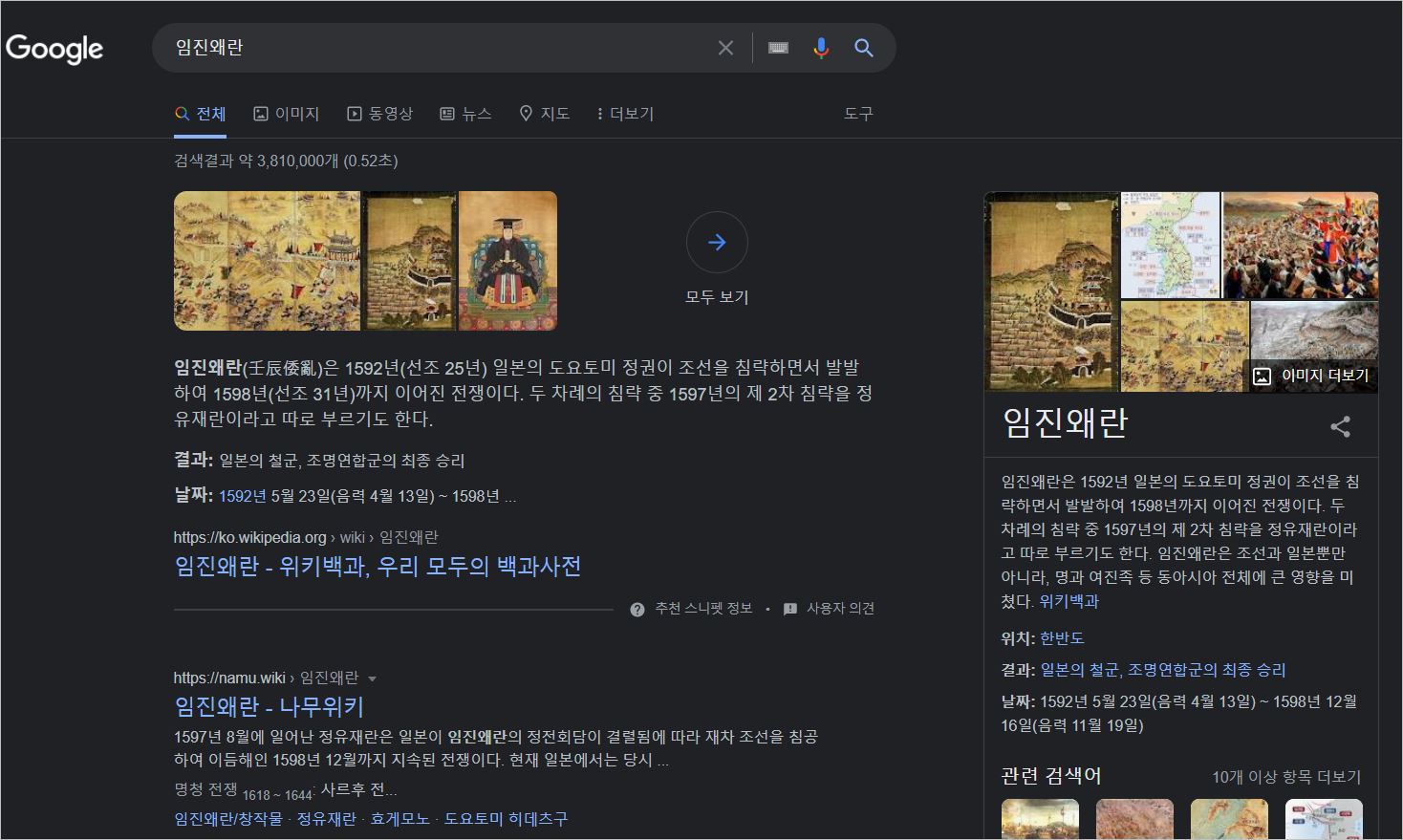Select the 전체 results tab

click(200, 114)
